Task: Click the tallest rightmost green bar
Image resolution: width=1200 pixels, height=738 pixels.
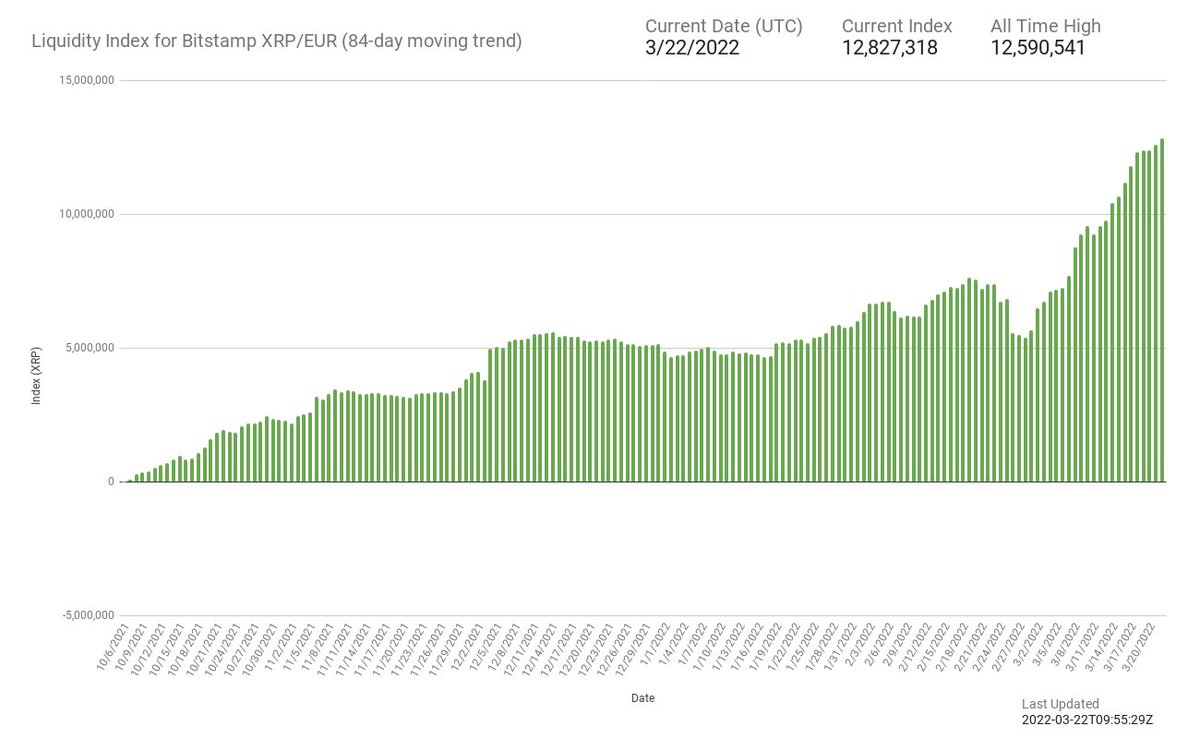Action: [x=1162, y=310]
